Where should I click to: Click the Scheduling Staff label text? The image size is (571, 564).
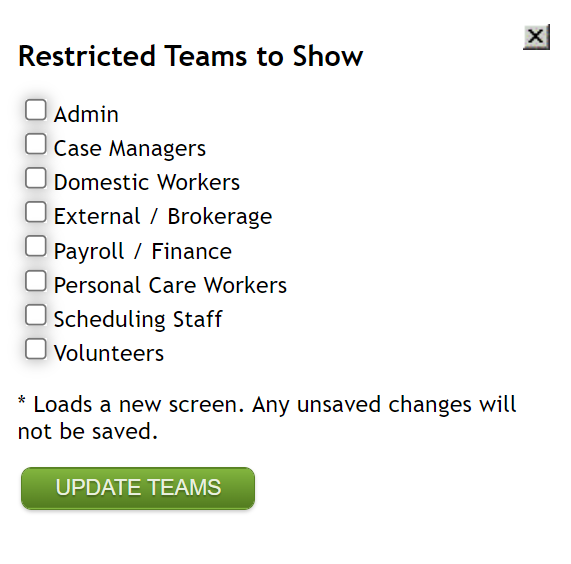[x=138, y=320]
